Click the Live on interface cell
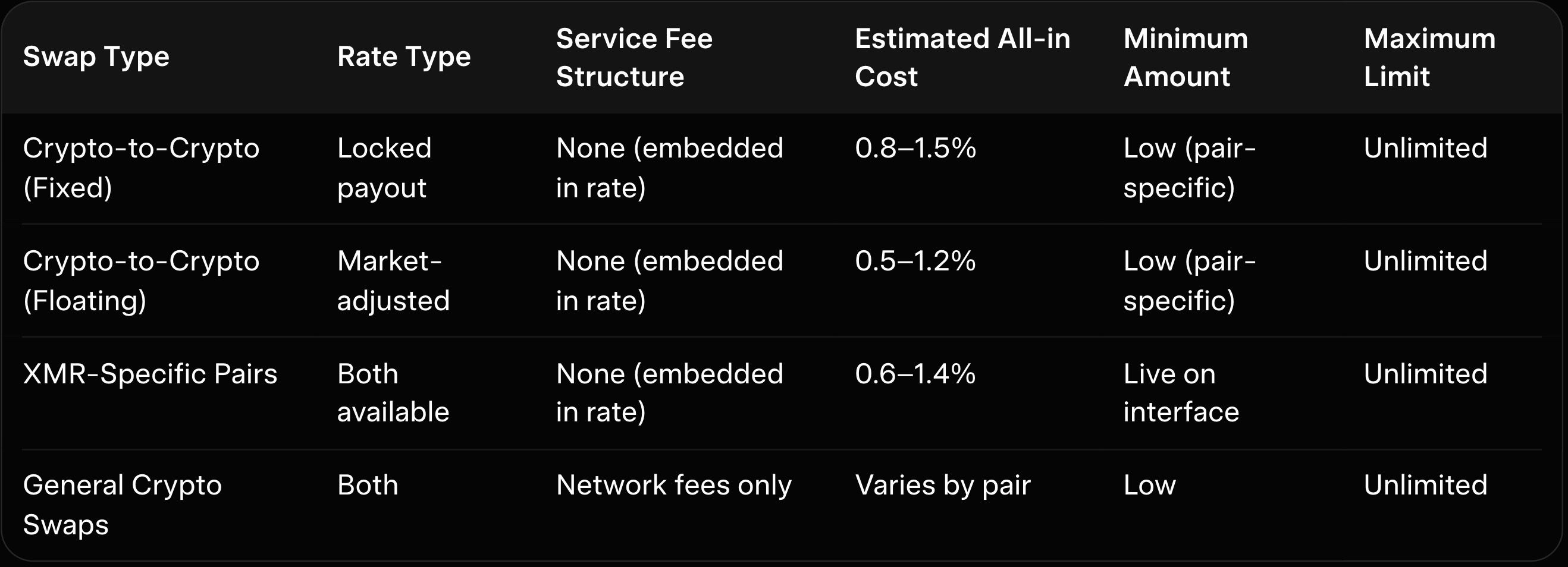 (1180, 392)
